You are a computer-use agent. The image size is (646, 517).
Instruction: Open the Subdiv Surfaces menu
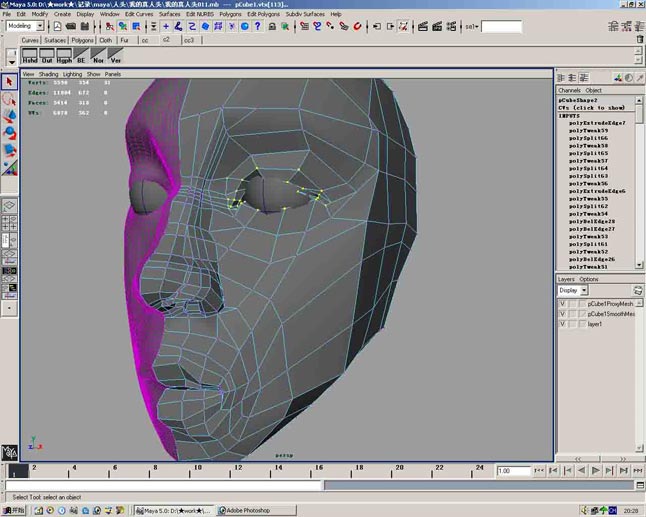[x=305, y=14]
